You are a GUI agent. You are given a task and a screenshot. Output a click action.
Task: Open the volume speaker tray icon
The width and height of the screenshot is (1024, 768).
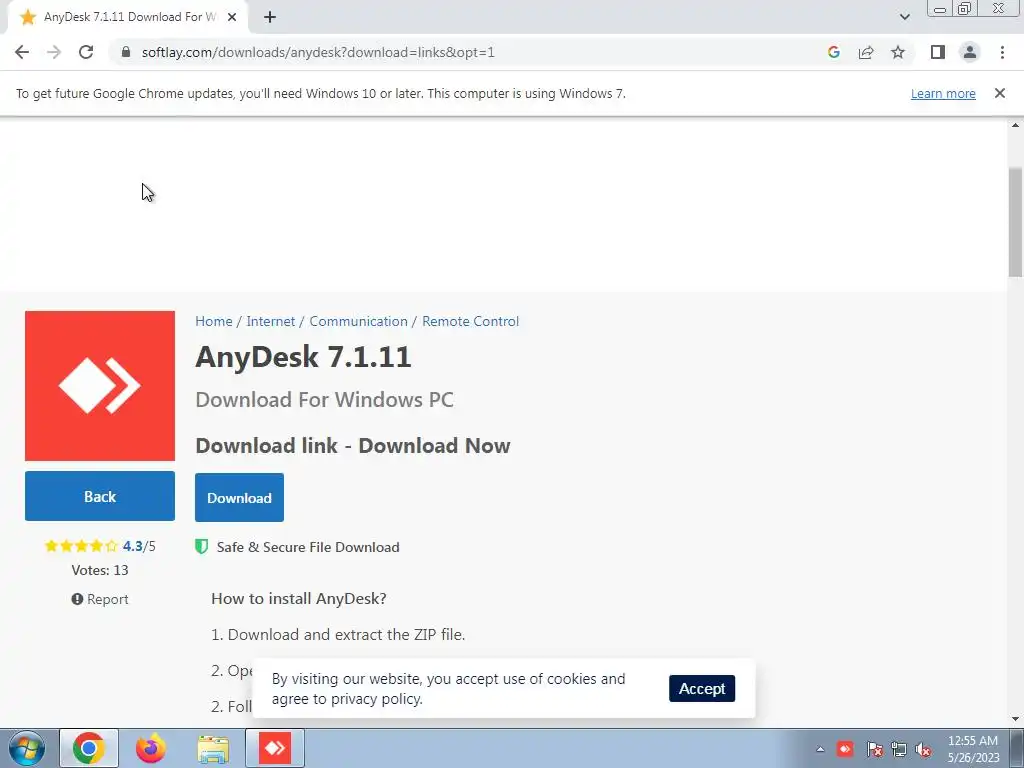click(x=923, y=749)
